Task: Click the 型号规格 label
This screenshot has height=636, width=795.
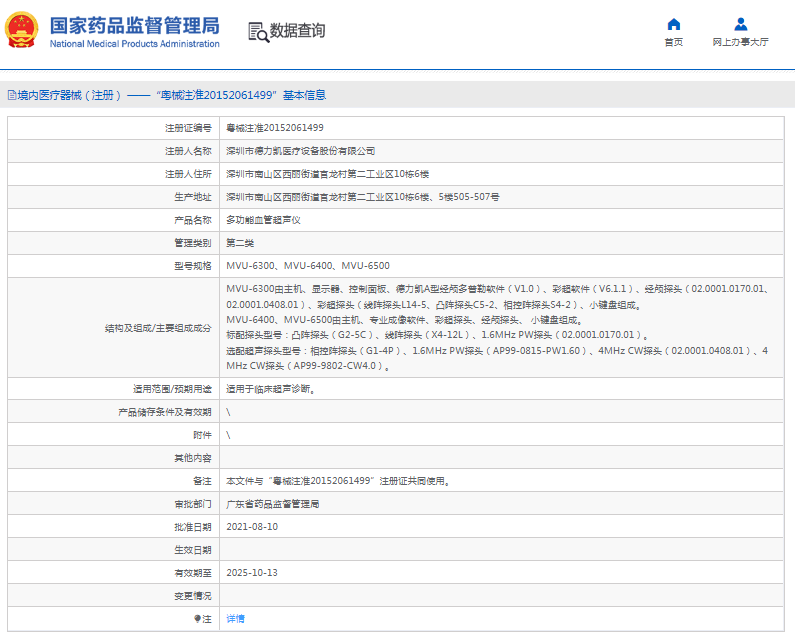Action: (193, 266)
